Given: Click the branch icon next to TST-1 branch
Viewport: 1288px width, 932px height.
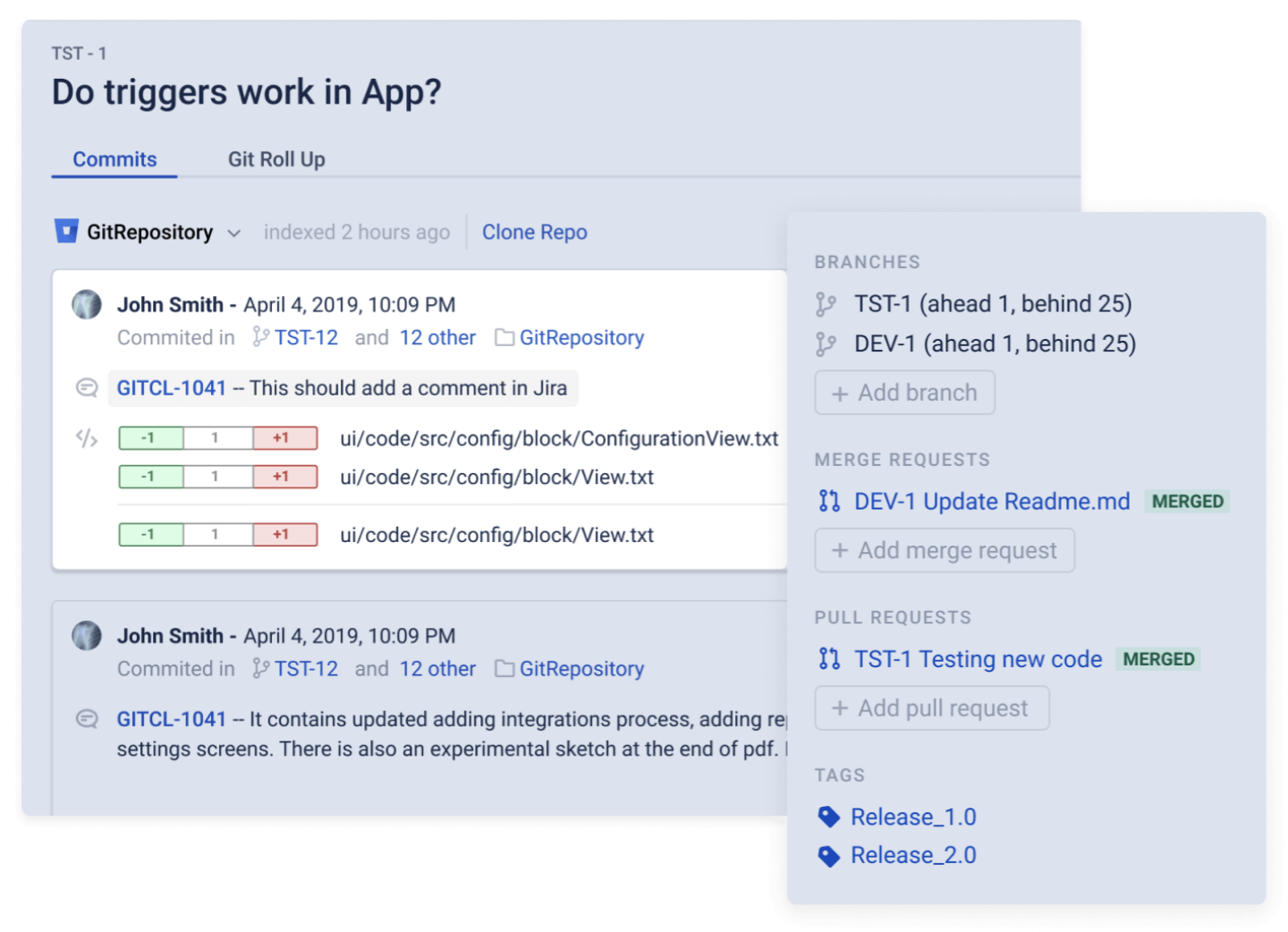Looking at the screenshot, I should point(826,305).
